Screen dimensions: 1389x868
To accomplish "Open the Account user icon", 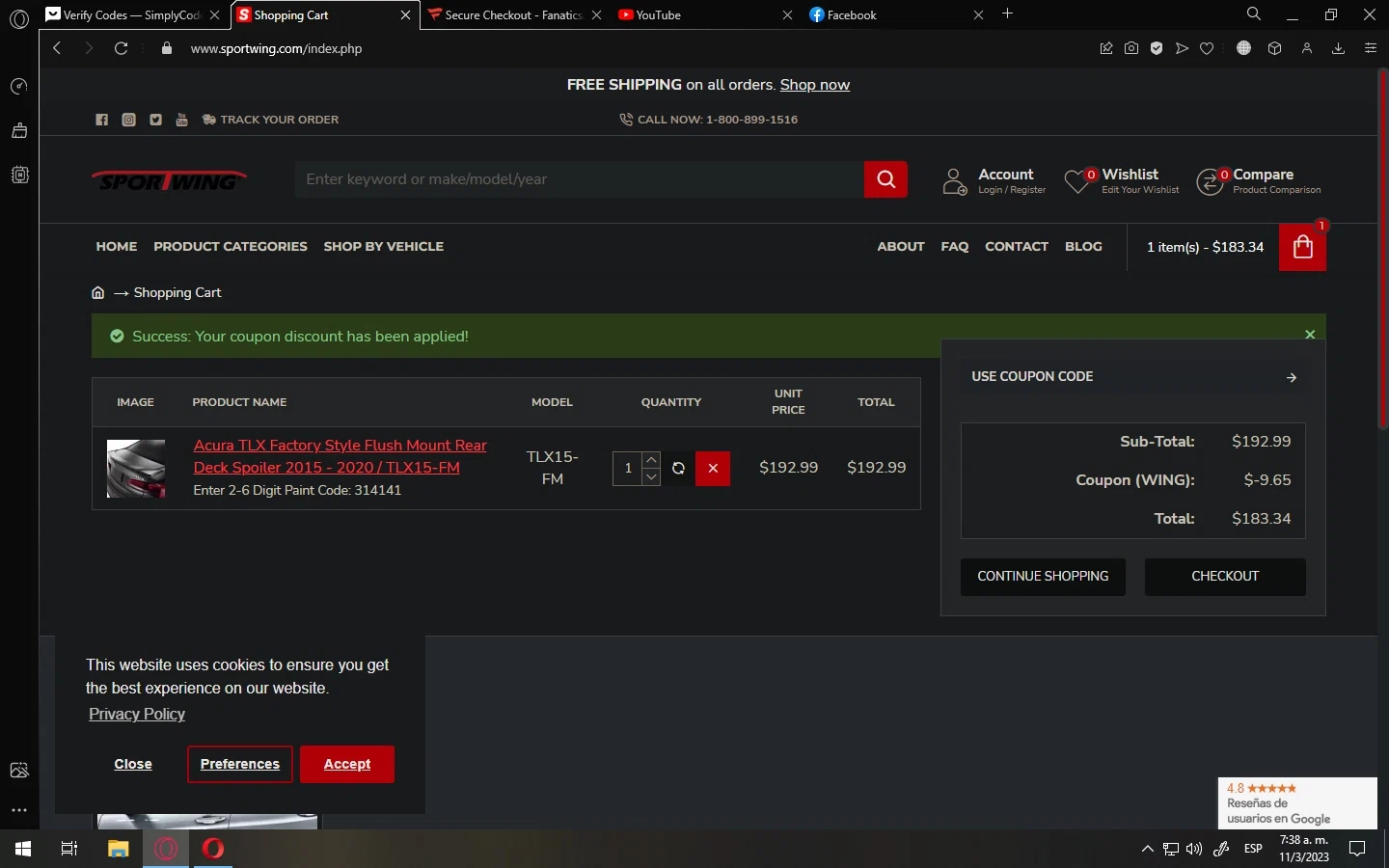I will [954, 180].
